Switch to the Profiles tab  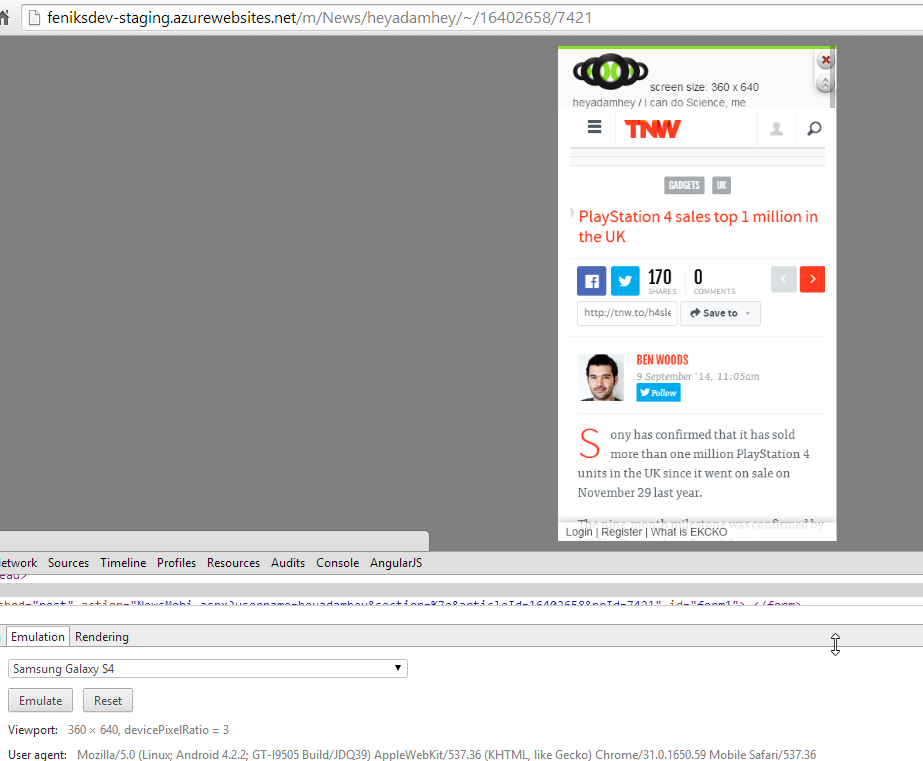176,563
